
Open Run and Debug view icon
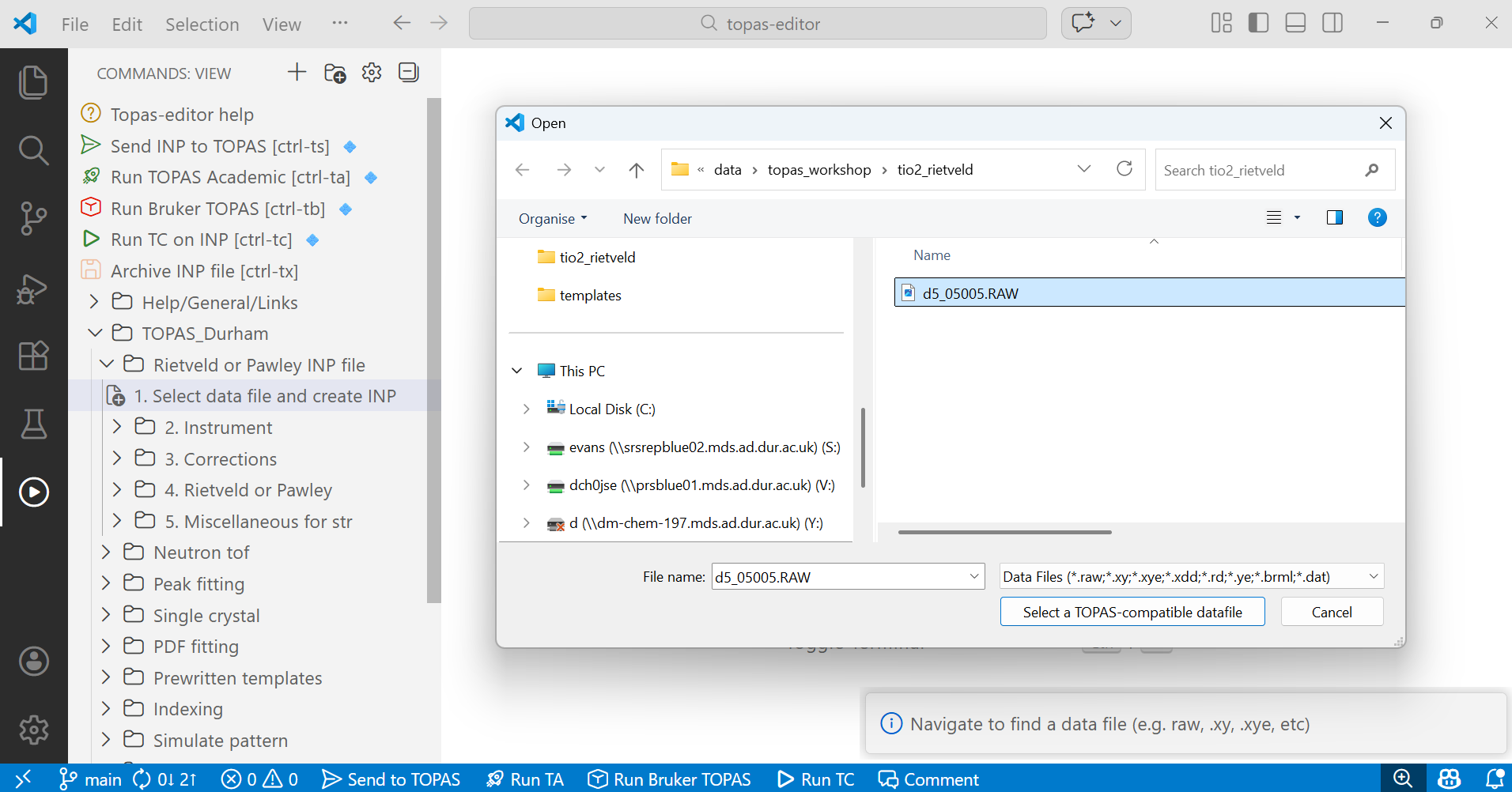(33, 289)
